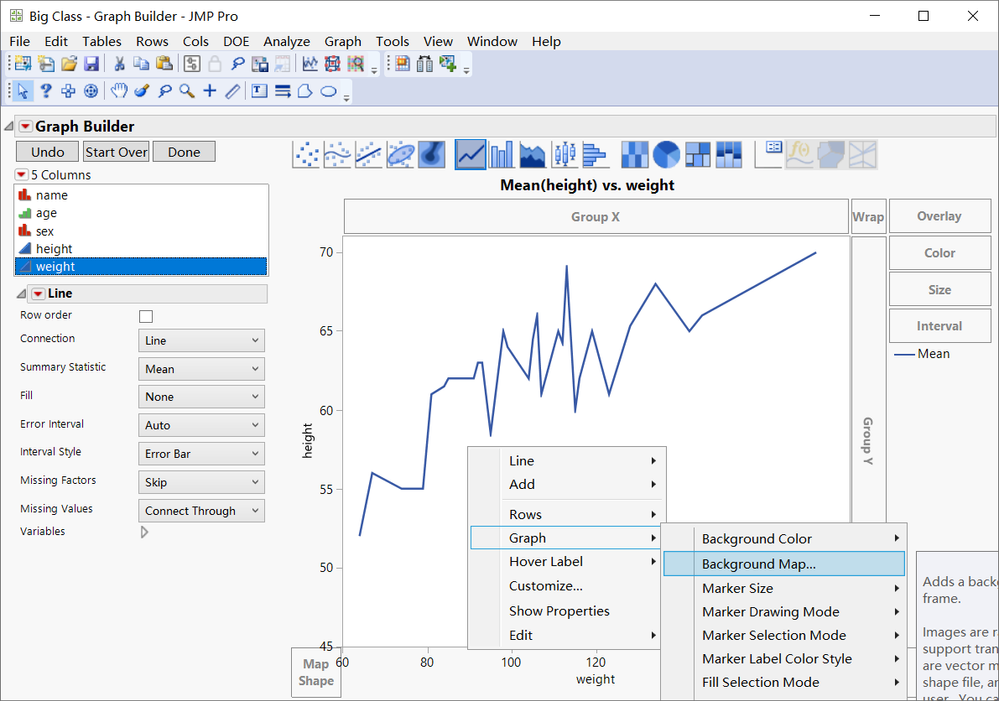Enable the Row order checkbox
The height and width of the screenshot is (701, 999).
(x=146, y=316)
